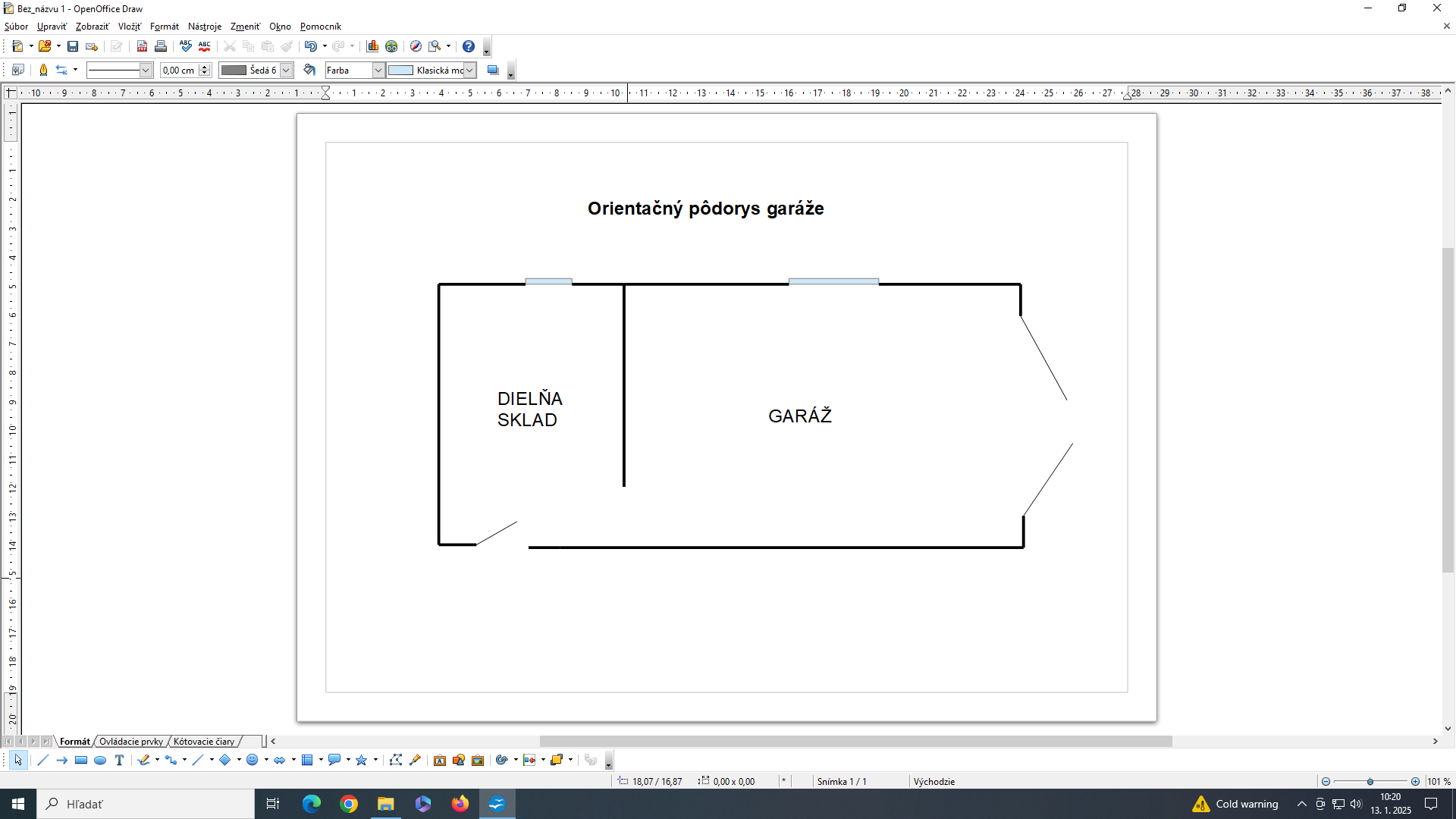Expand the Šedá 6 line color dropdown

[x=286, y=70]
